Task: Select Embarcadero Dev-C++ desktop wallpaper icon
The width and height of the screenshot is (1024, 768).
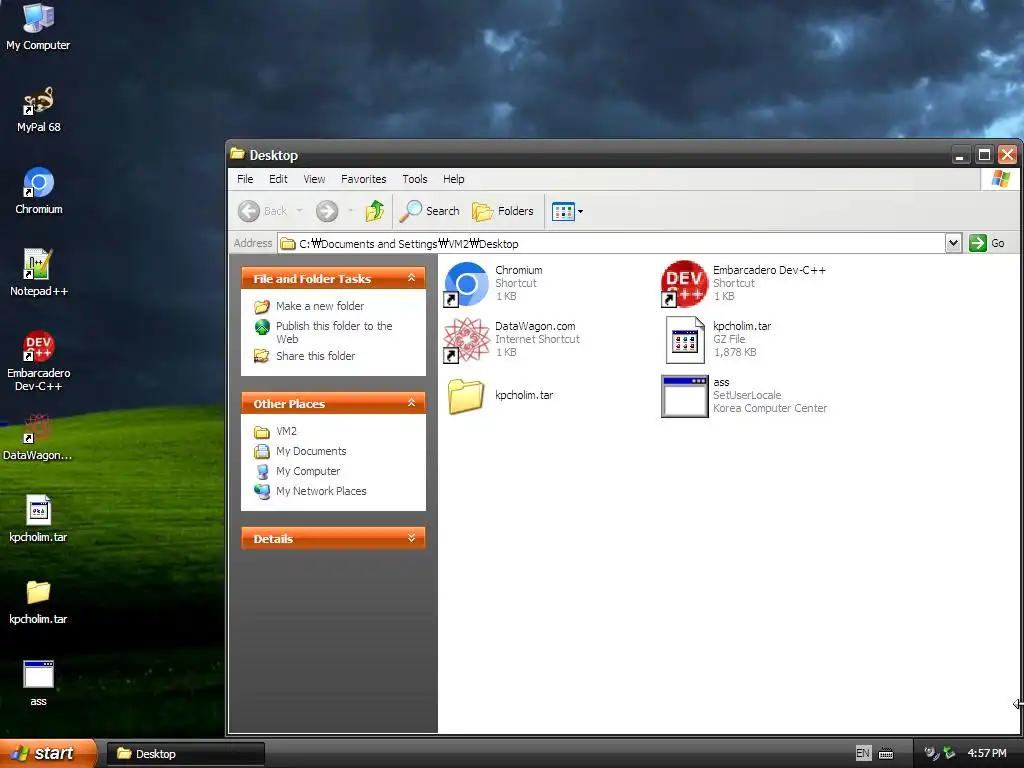Action: coord(39,361)
